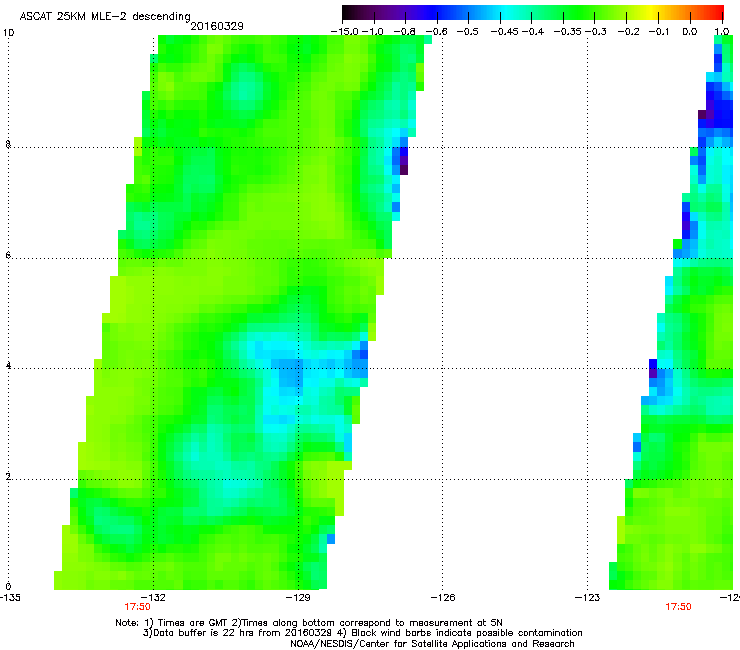This screenshot has width=740, height=650.
Task: Click the -0.45 colorbar label
Action: pos(505,32)
